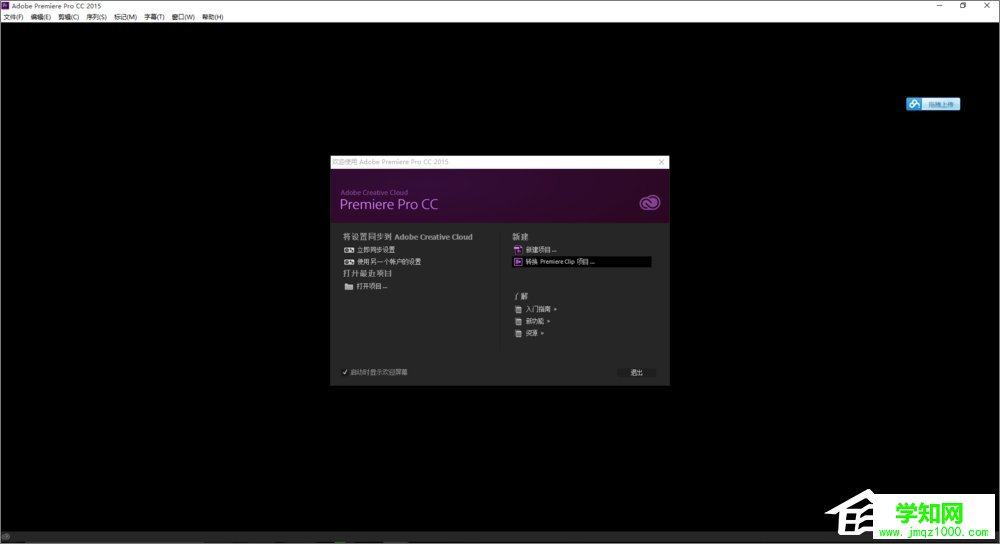This screenshot has height=544, width=1000.
Task: Click the 拖拽上传 upload button
Action: 941,104
